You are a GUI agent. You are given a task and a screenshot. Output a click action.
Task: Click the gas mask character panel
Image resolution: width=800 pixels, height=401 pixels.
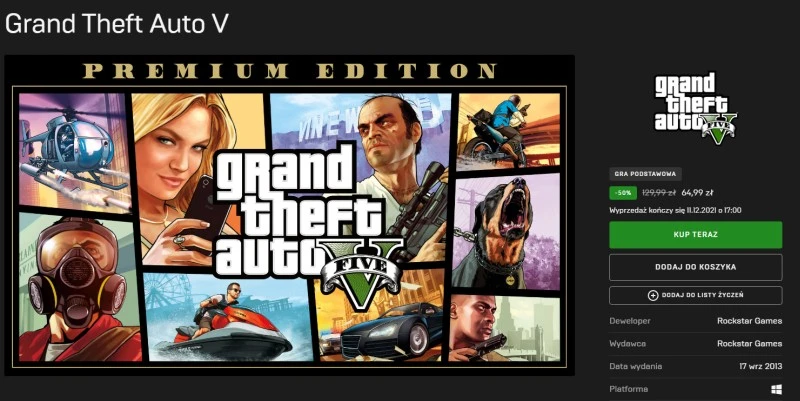click(x=79, y=287)
